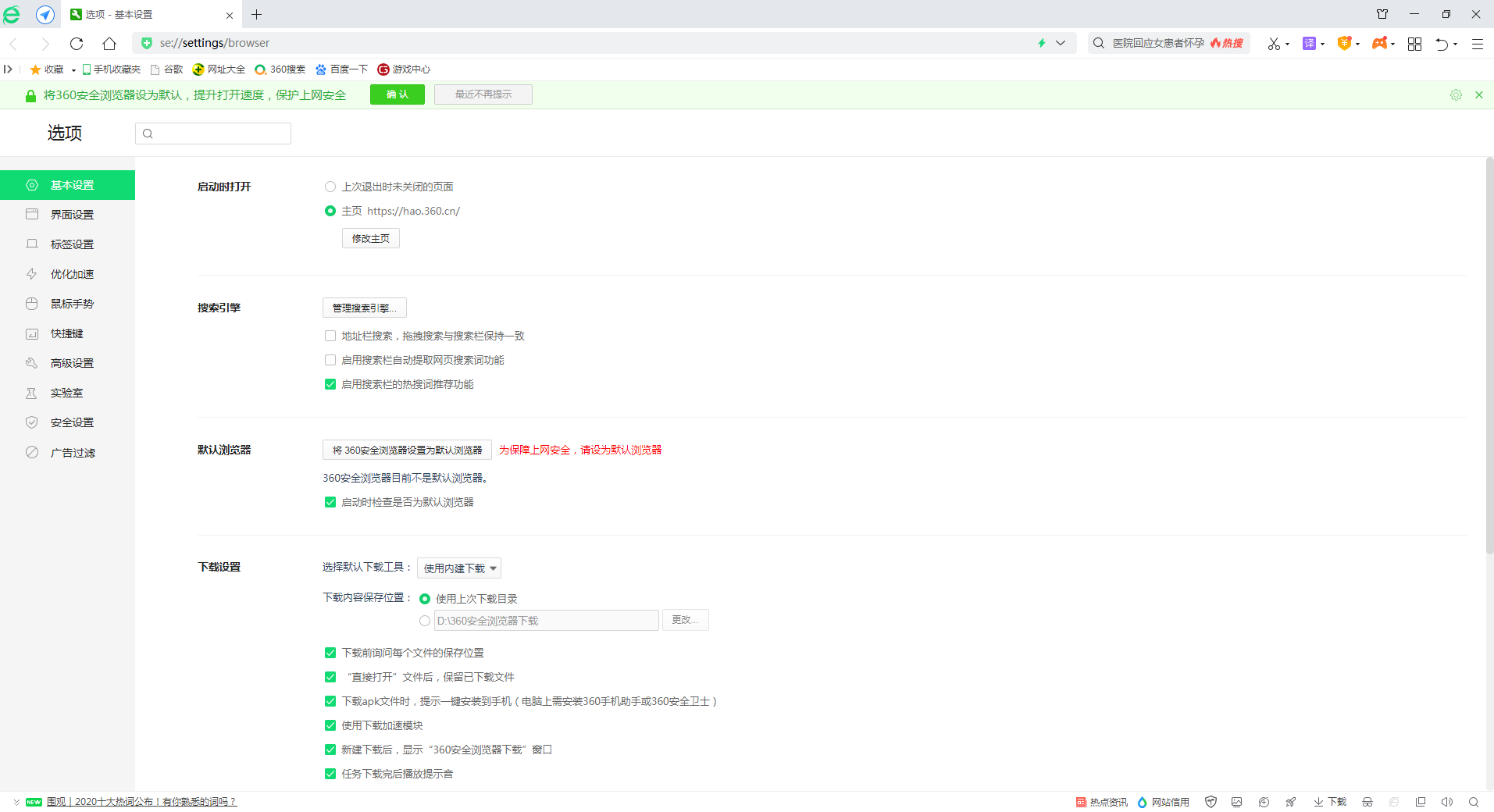The height and width of the screenshot is (812, 1494).
Task: Click the zoom magnifier in status bar
Action: tap(1474, 802)
